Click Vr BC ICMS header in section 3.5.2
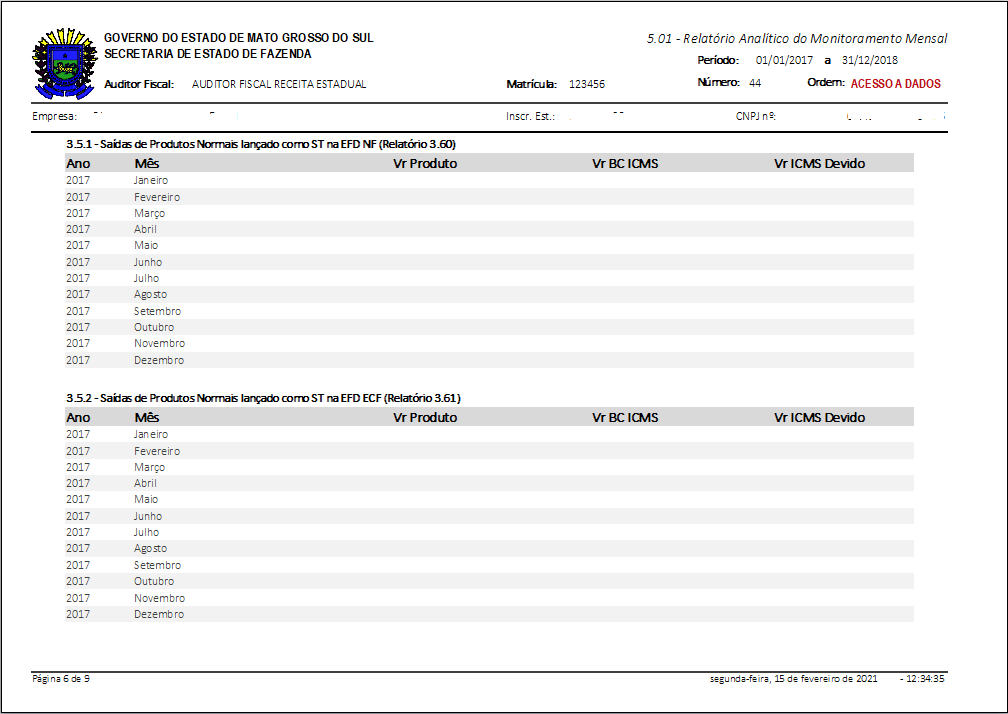Viewport: 1008px width, 714px height. (625, 417)
